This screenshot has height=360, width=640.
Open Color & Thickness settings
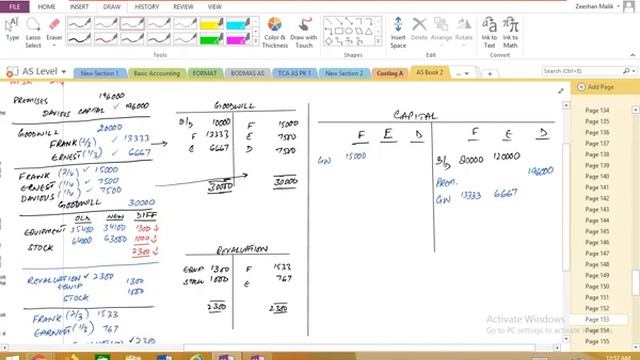coord(275,33)
